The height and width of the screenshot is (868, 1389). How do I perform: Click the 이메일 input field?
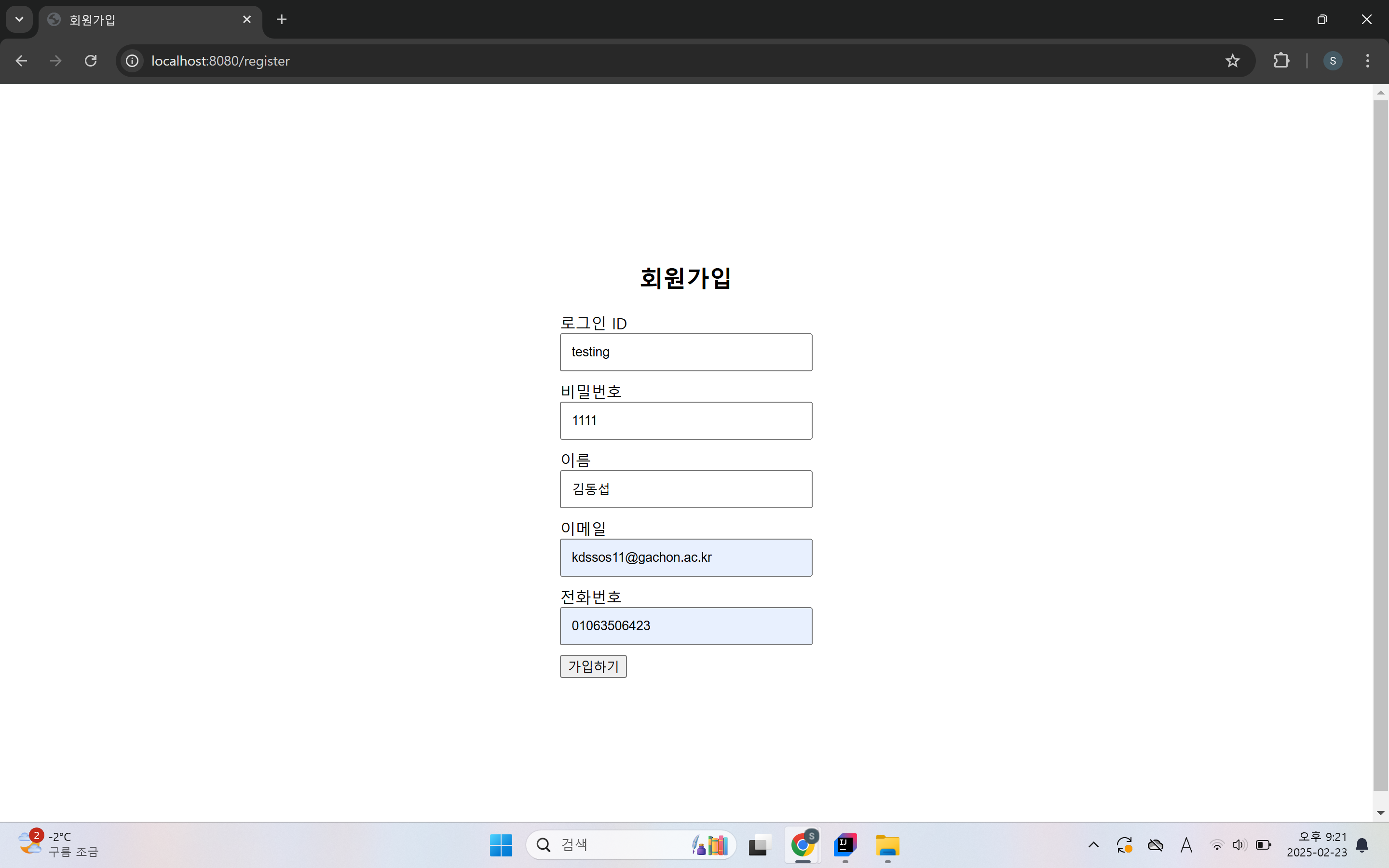tap(685, 557)
